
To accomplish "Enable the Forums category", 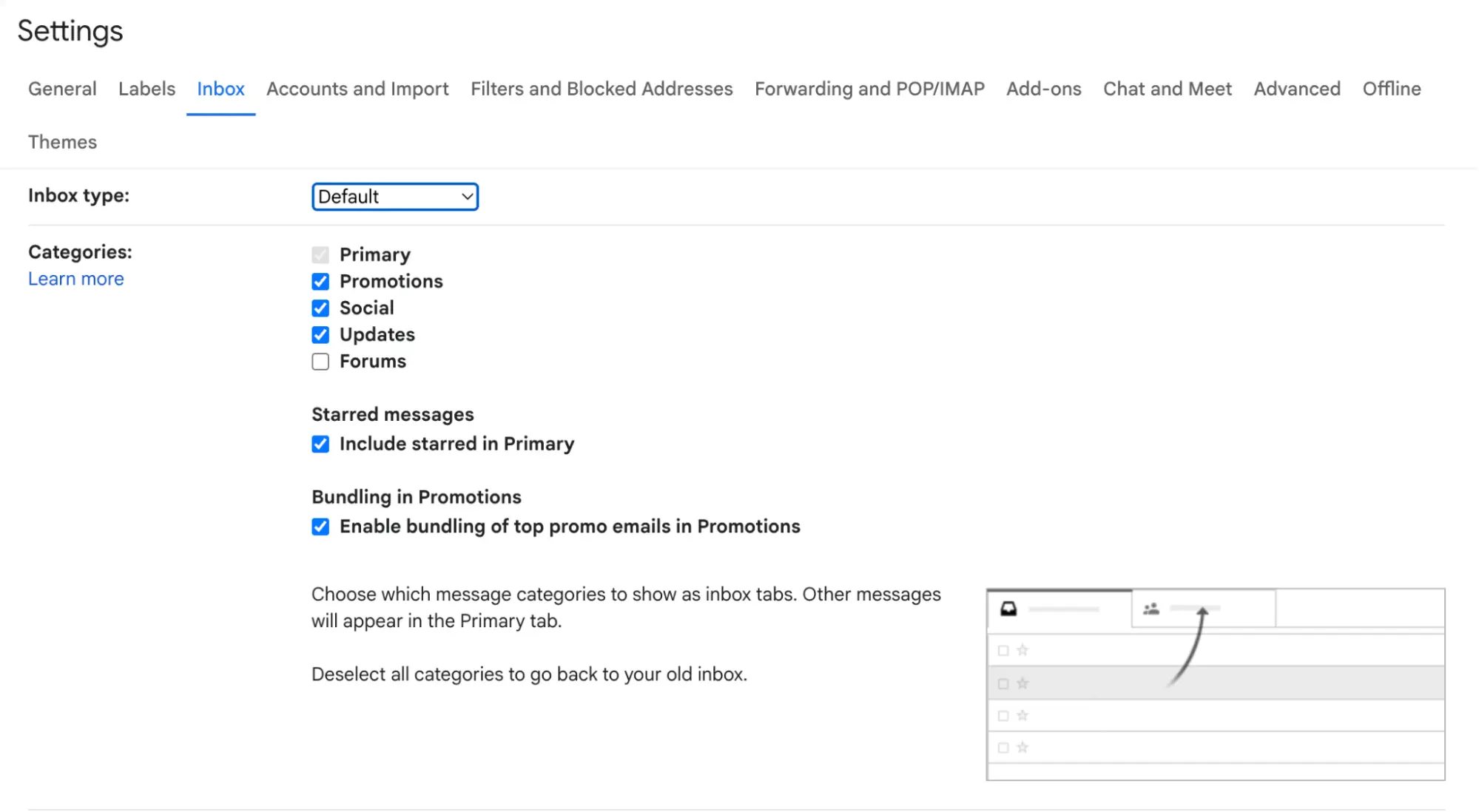I will pos(320,361).
